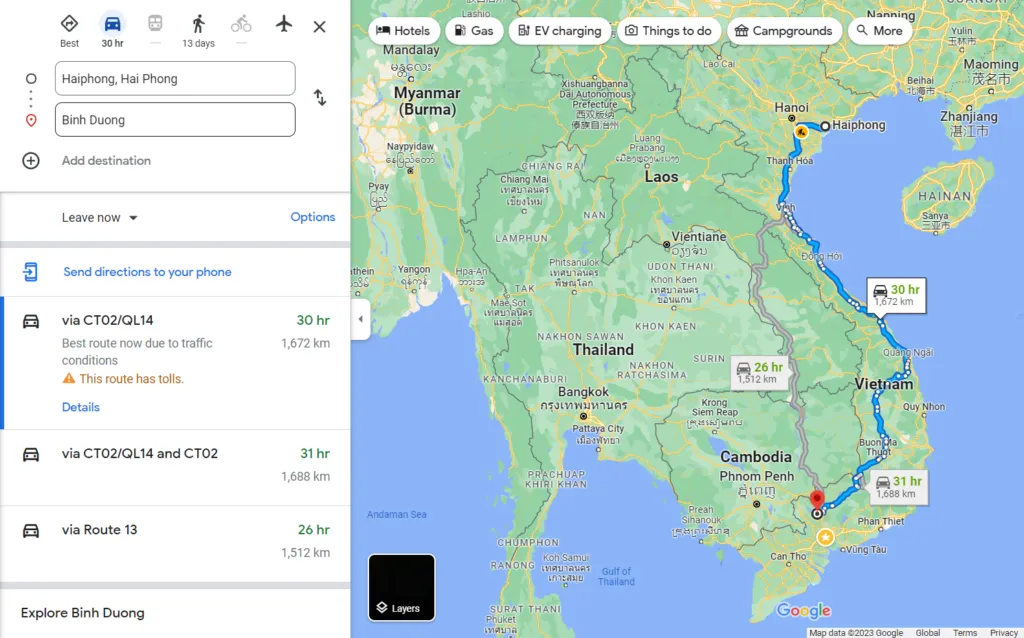Collapse the side panel arrow

[x=360, y=319]
